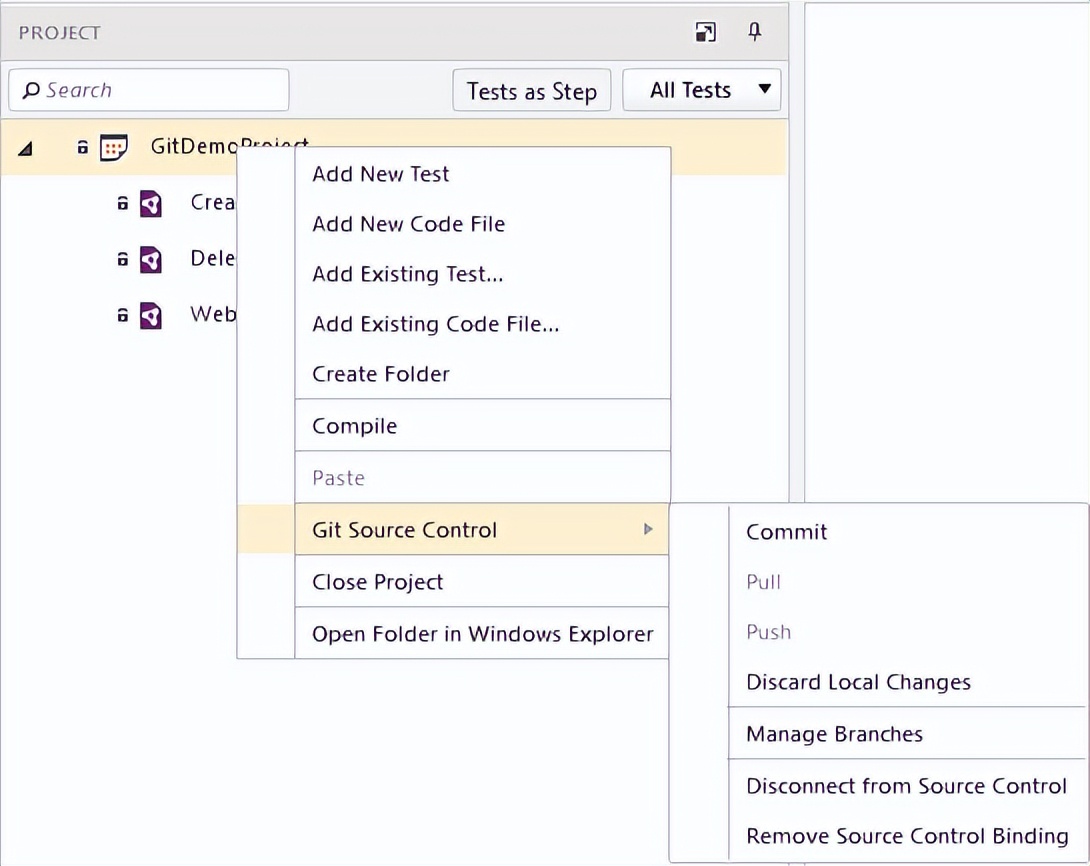Select Open Folder in Windows Explorer
Viewport: 1090px width, 866px height.
(482, 634)
